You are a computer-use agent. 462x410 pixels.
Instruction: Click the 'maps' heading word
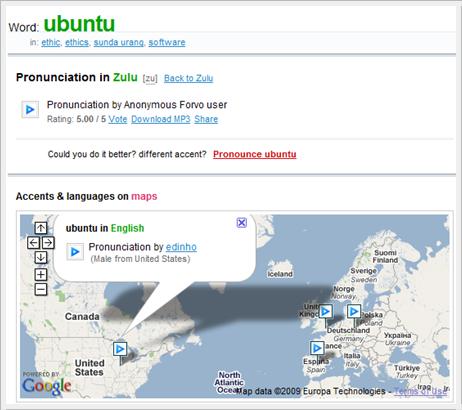point(144,196)
